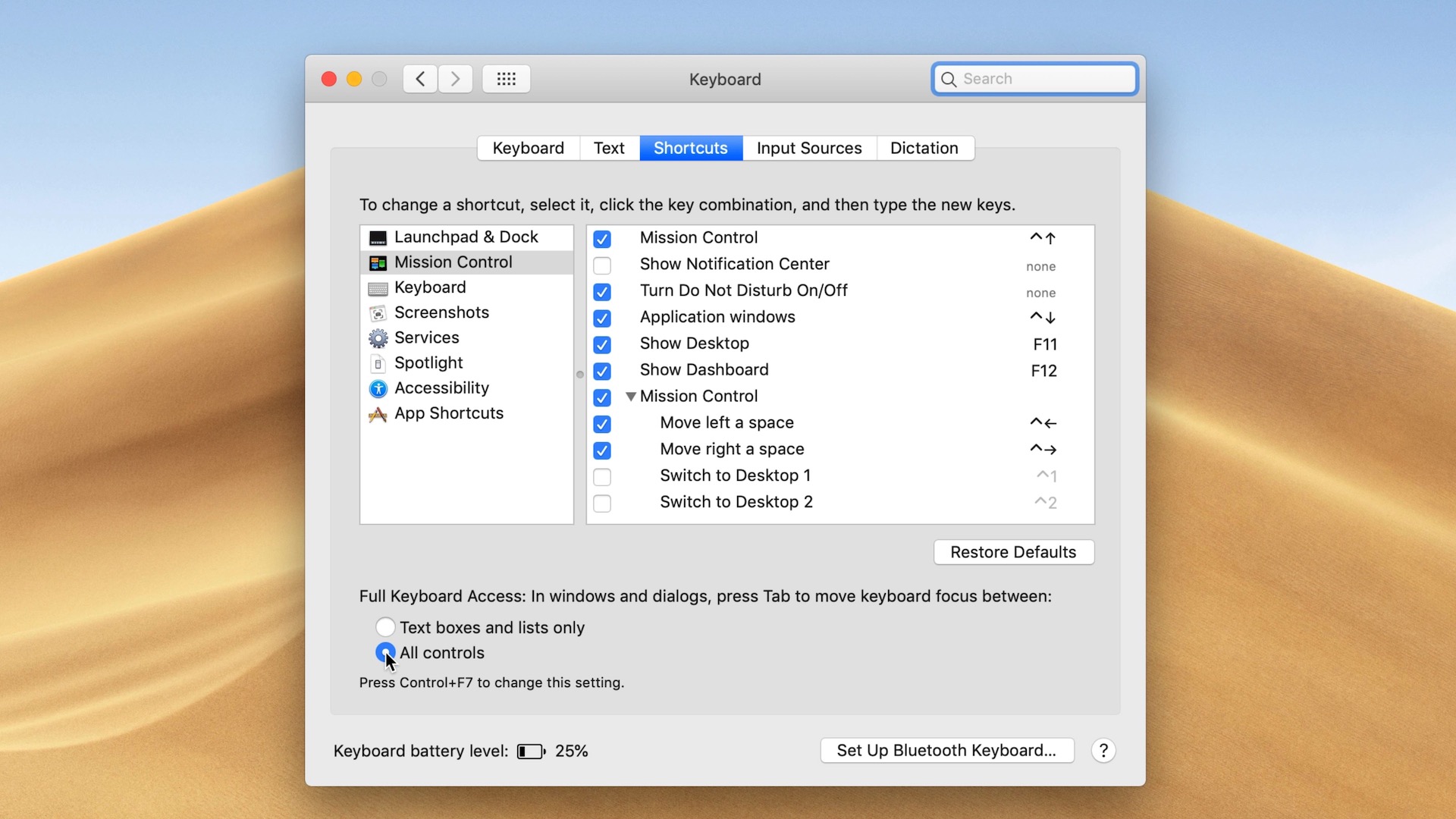
Task: Enable Switch to Desktop 1 shortcut
Action: click(602, 475)
